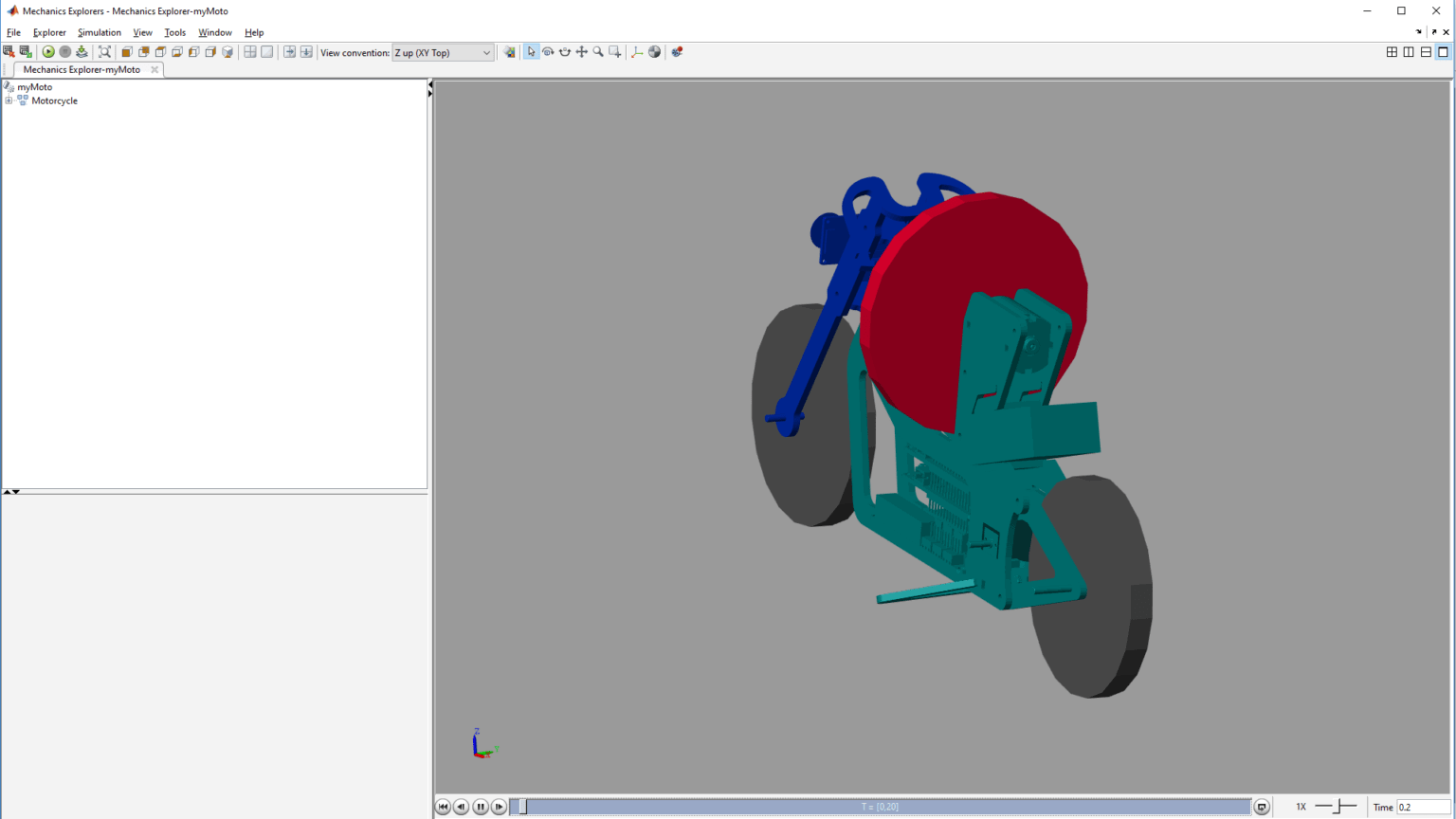
Task: Switch to the isometric view cube
Action: 227,52
